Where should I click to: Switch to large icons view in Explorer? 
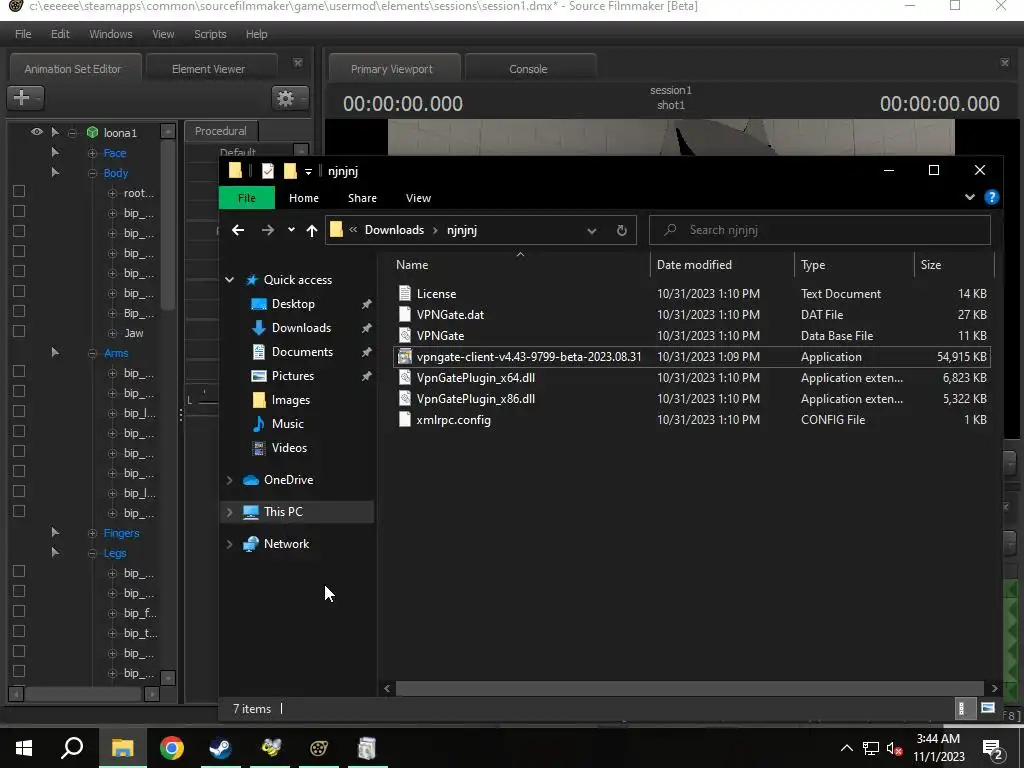(x=988, y=708)
